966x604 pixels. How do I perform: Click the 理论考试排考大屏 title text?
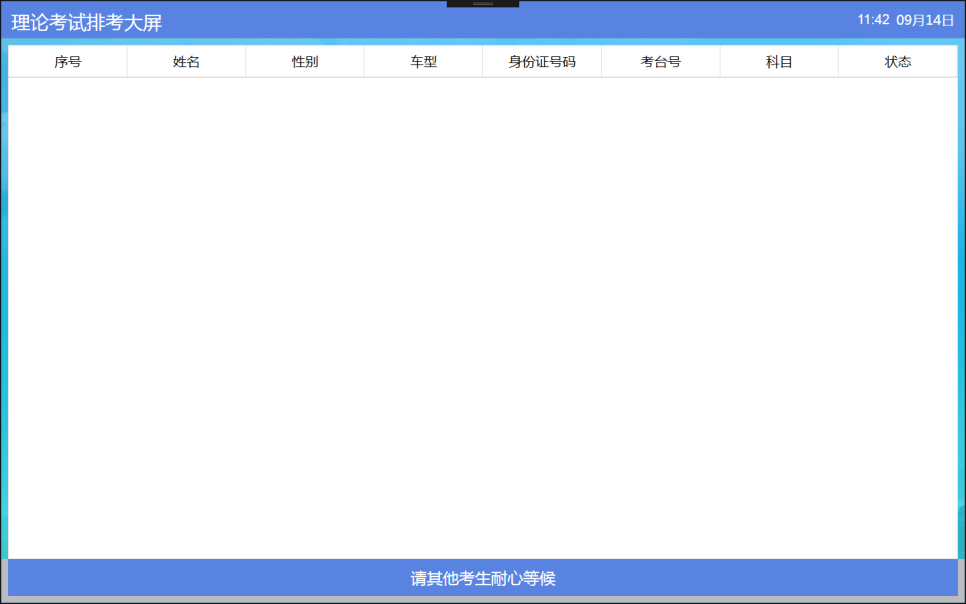tap(86, 23)
